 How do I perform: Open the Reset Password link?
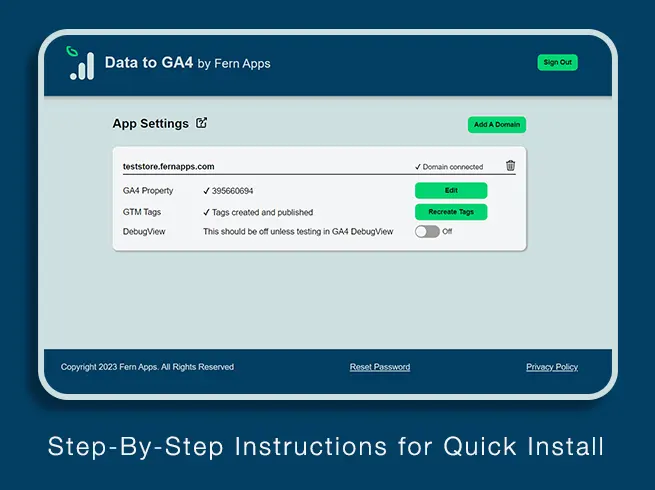pyautogui.click(x=380, y=367)
